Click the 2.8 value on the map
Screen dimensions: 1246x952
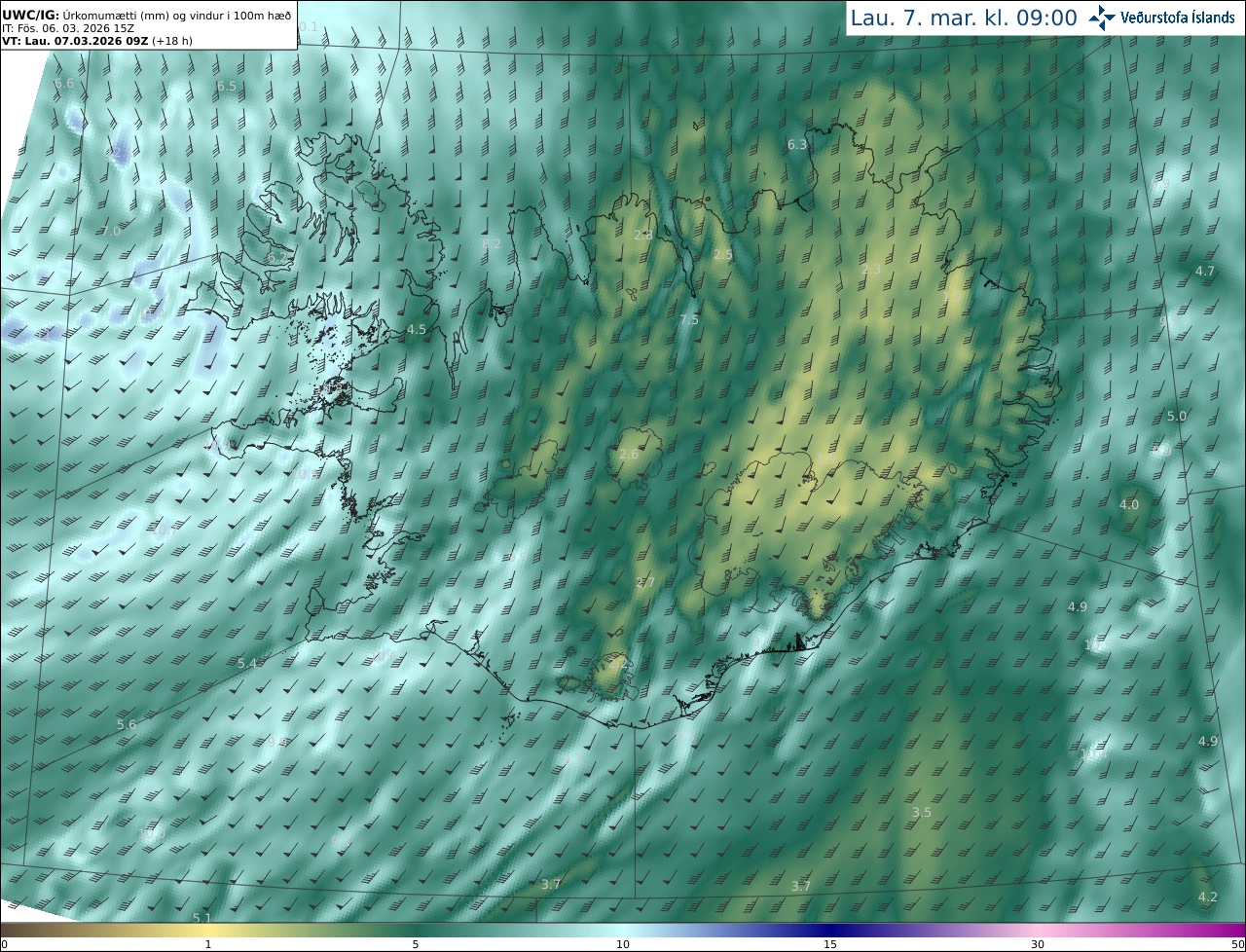click(x=643, y=236)
